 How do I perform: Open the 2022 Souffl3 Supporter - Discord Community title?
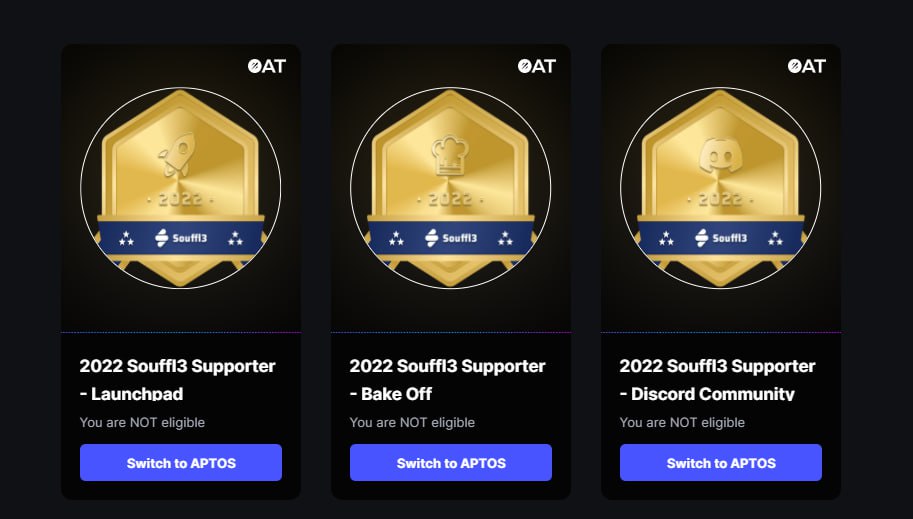pyautogui.click(x=717, y=379)
